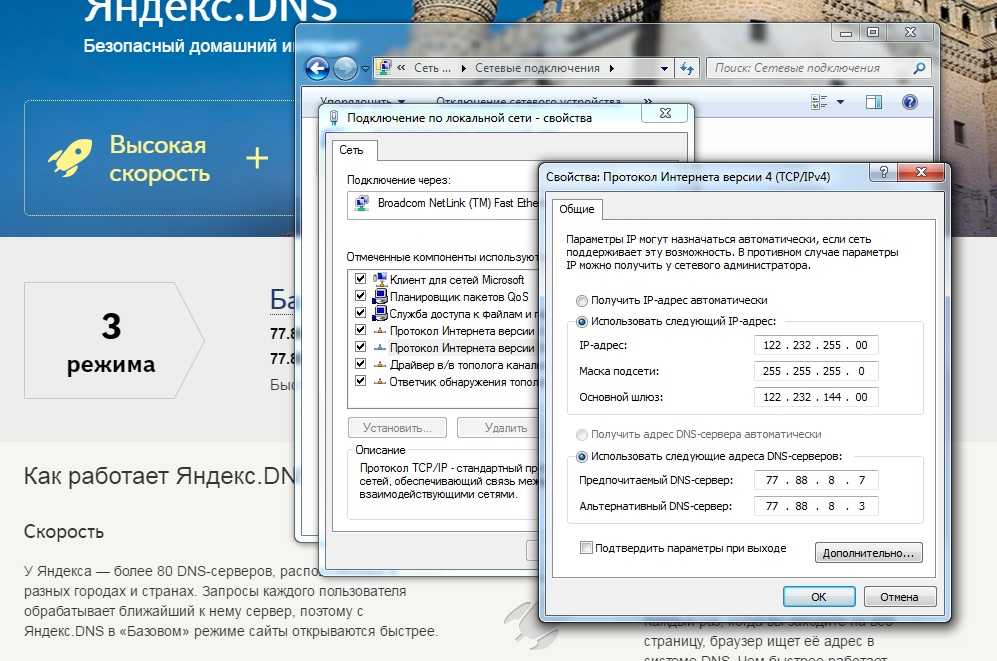Click the Broadcom NetLink adapter icon
997x661 pixels.
[x=362, y=203]
